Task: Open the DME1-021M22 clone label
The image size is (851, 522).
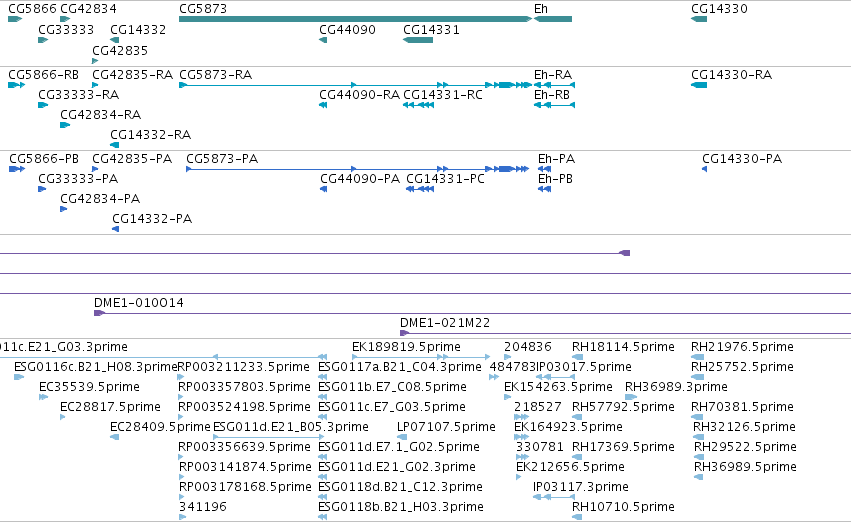Action: [445, 323]
